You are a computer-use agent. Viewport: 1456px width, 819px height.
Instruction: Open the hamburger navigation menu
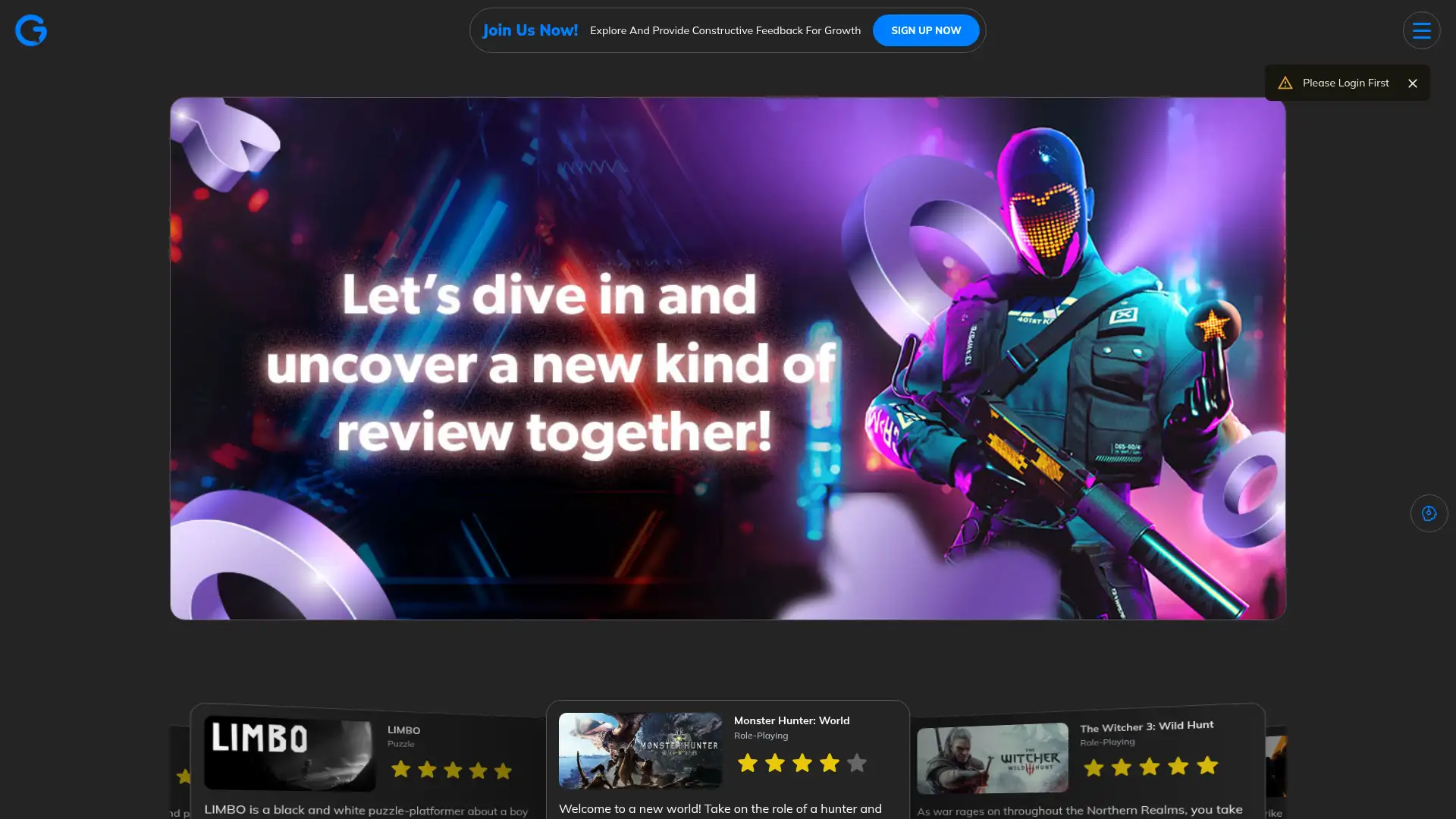1421,30
